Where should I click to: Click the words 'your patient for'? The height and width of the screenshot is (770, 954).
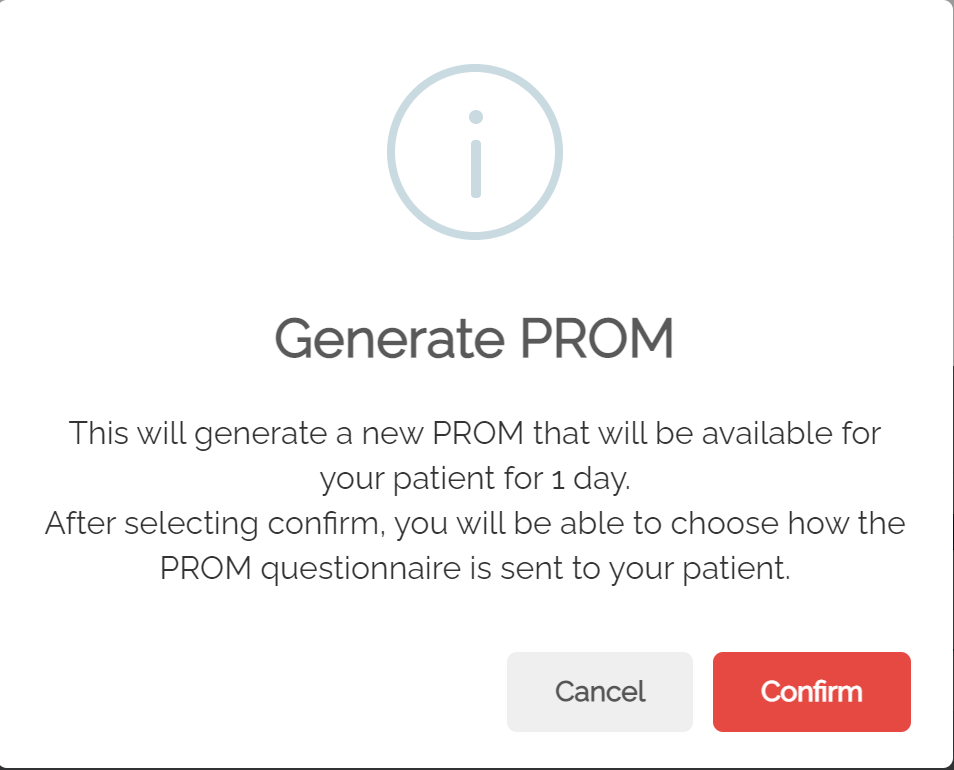(431, 479)
